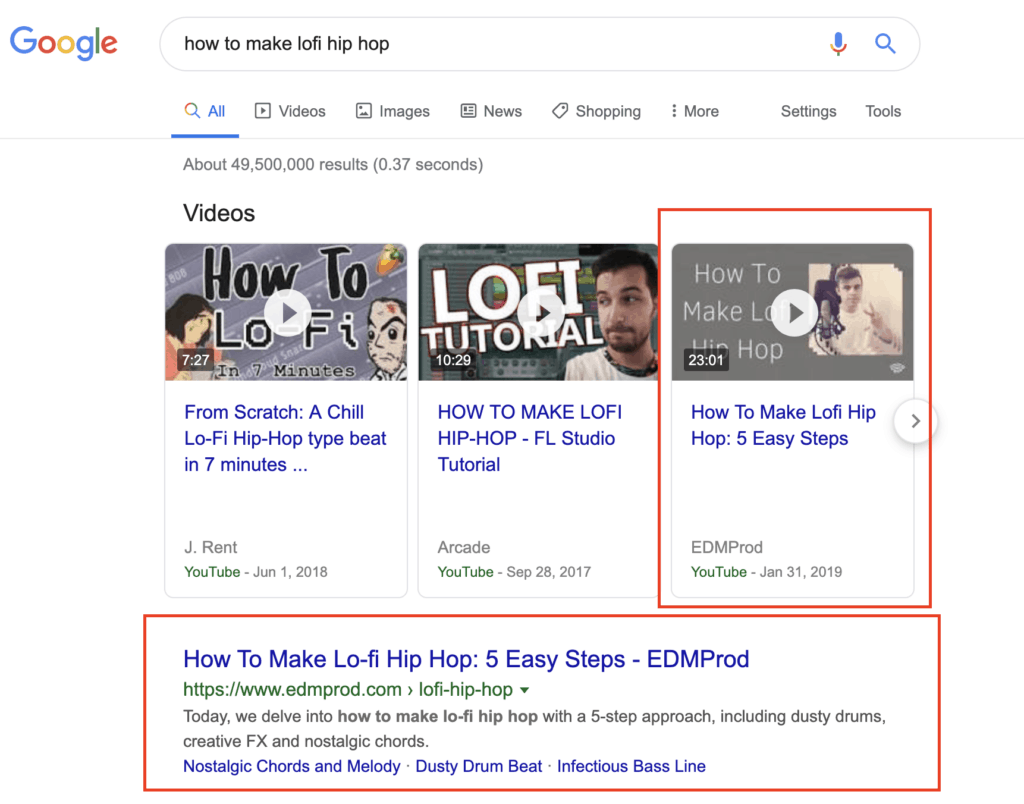
Task: Click the 'Infectious Bass Line' sitelink
Action: pos(632,766)
